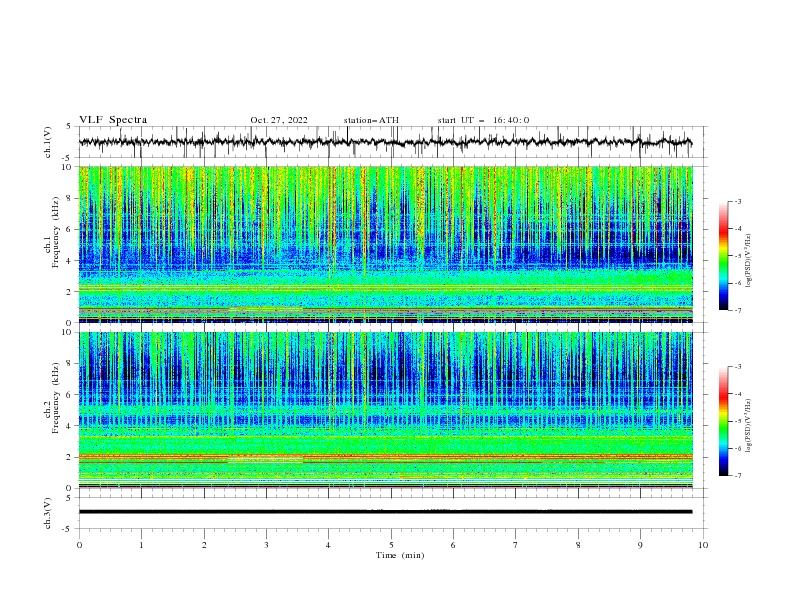Viewport: 792px width, 612px height.
Task: Click the "ch.1(V)" waveform axis label
Action: (48, 142)
